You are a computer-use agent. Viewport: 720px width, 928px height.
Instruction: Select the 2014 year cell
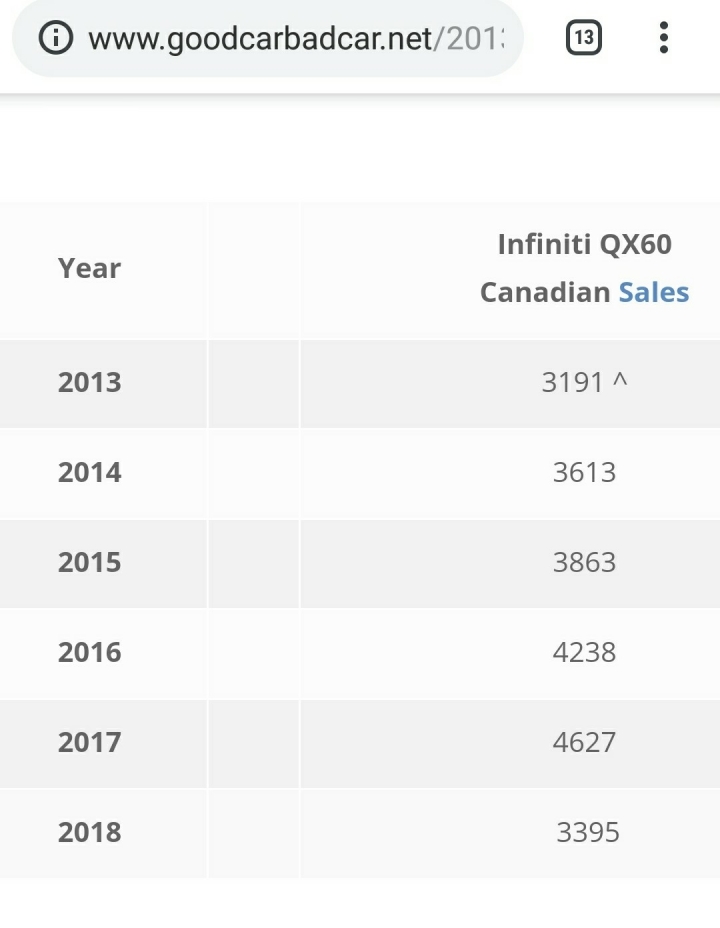(89, 472)
